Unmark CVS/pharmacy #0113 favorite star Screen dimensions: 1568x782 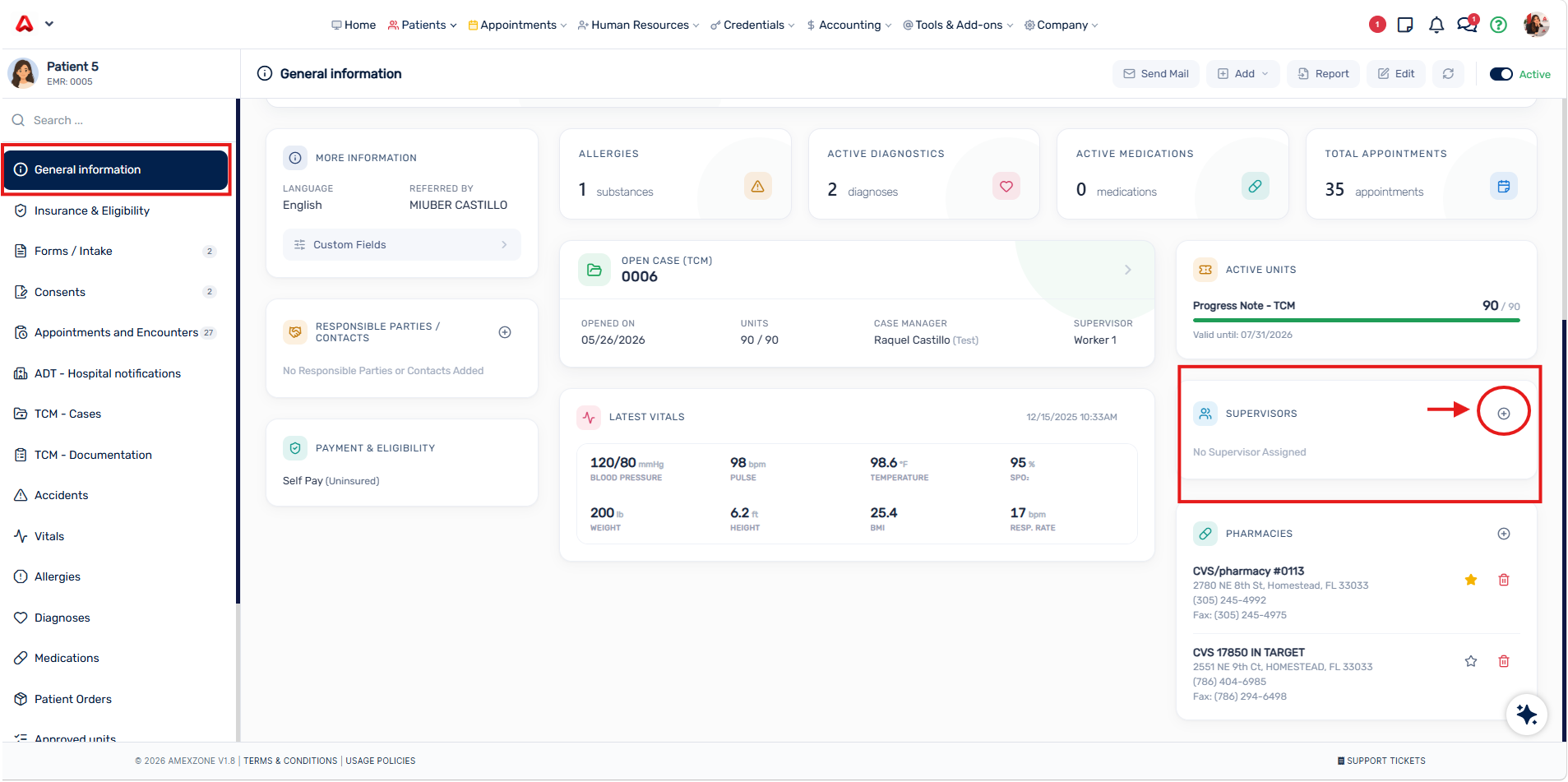tap(1470, 580)
